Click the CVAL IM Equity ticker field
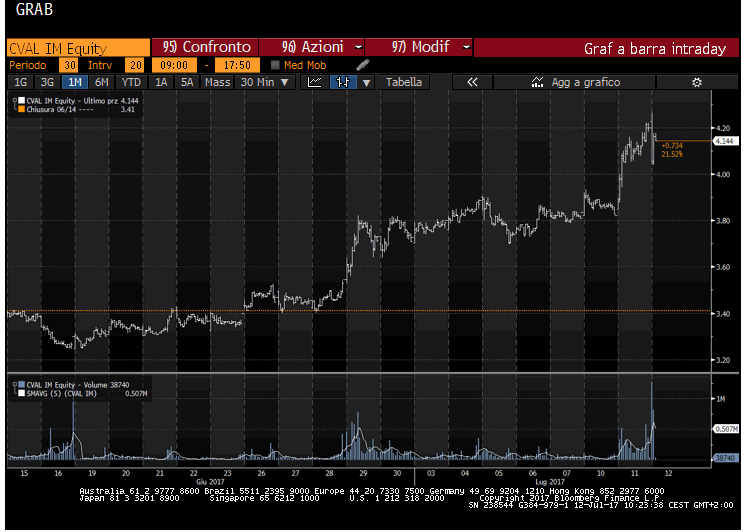Viewport: 744px width, 532px height. pyautogui.click(x=78, y=48)
